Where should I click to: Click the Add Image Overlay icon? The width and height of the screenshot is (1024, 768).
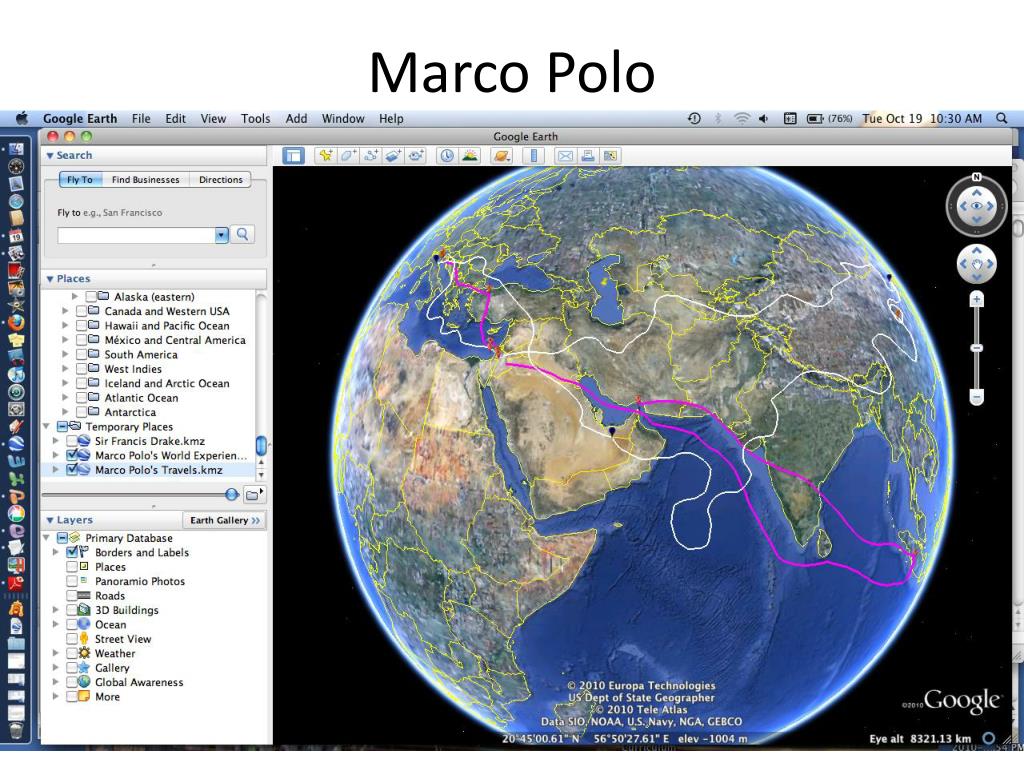click(393, 155)
